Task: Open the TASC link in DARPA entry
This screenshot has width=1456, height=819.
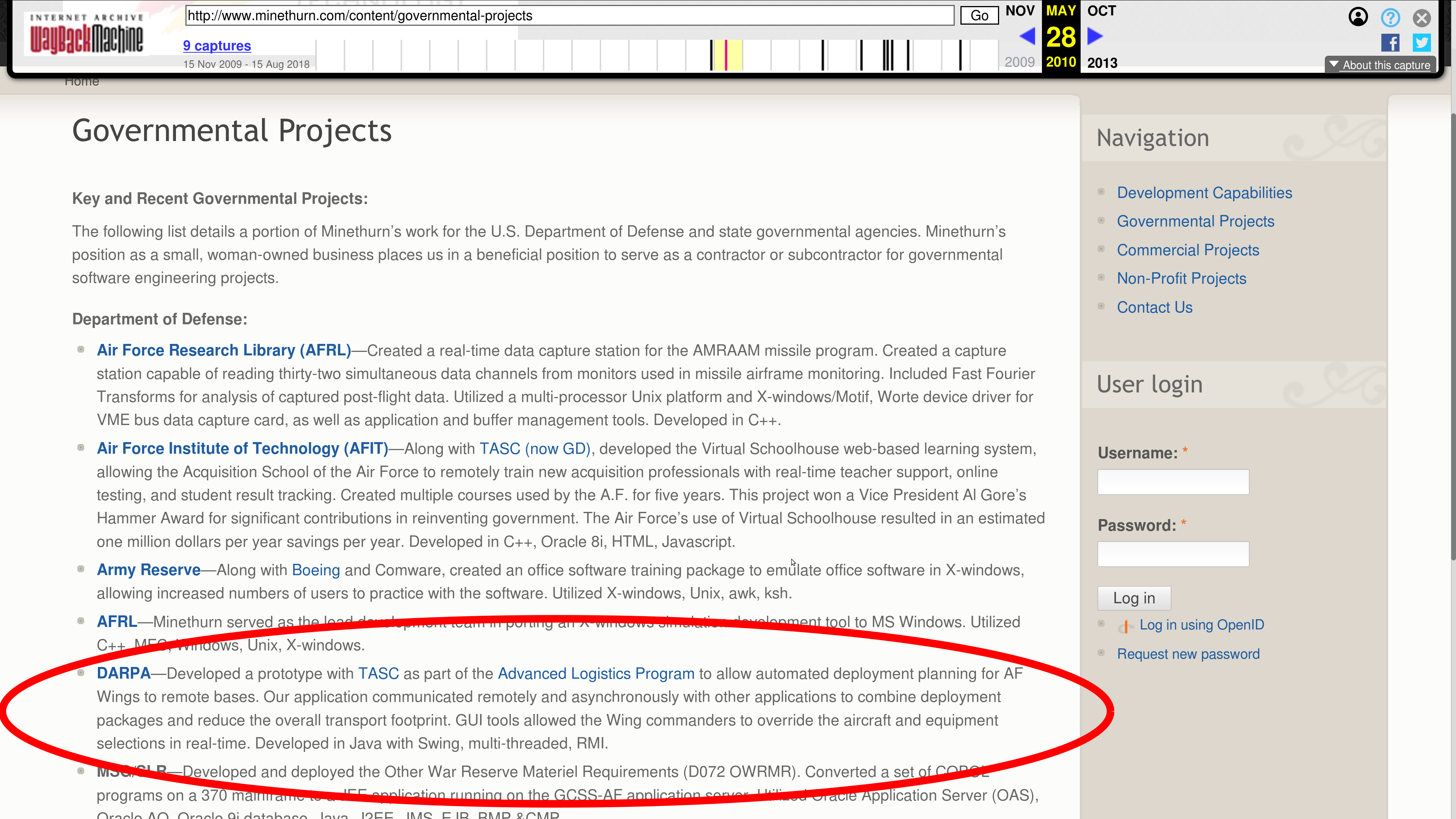Action: pyautogui.click(x=379, y=674)
